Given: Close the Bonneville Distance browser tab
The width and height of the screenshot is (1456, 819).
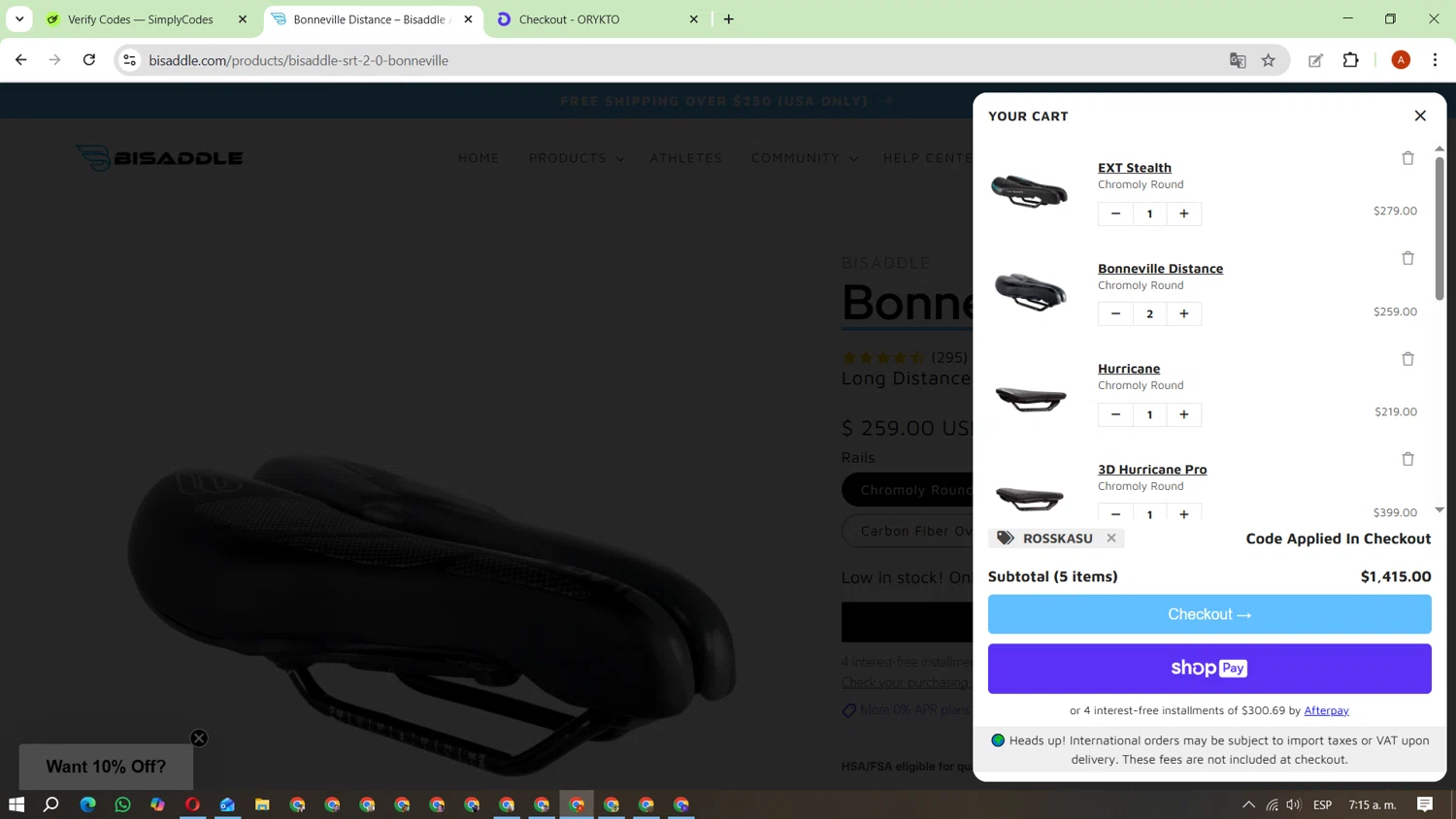Looking at the screenshot, I should [x=468, y=19].
